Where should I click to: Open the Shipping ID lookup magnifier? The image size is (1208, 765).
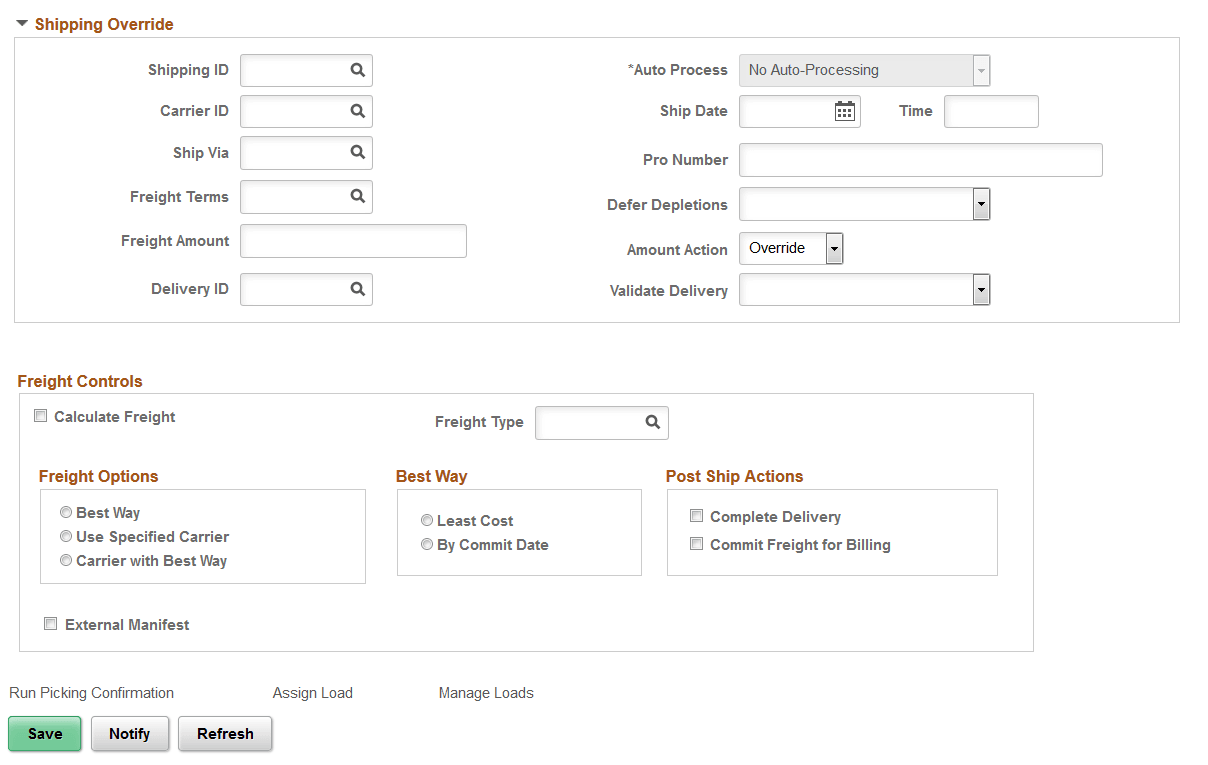click(357, 70)
